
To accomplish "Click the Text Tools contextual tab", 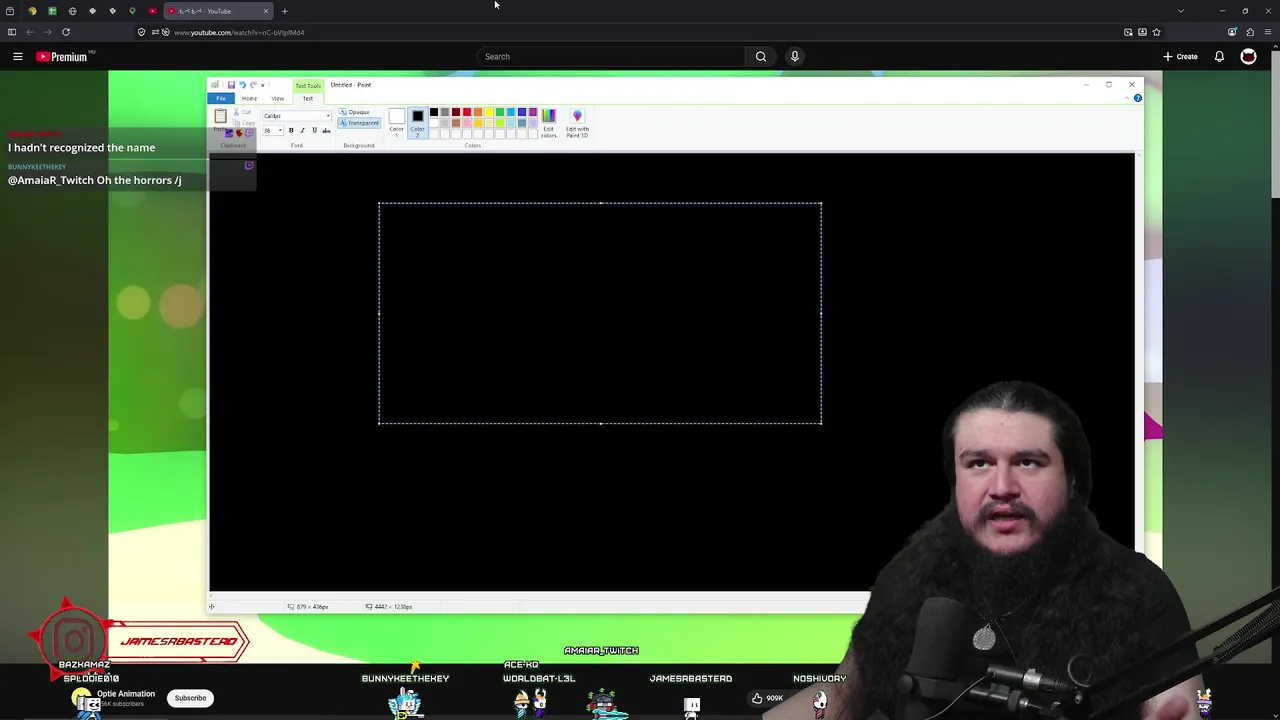I will click(x=308, y=86).
